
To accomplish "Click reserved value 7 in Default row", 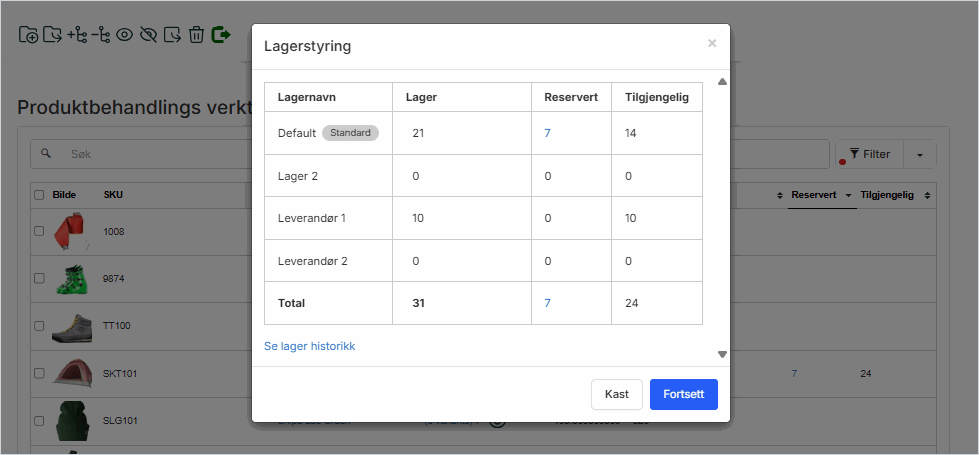I will coord(548,133).
